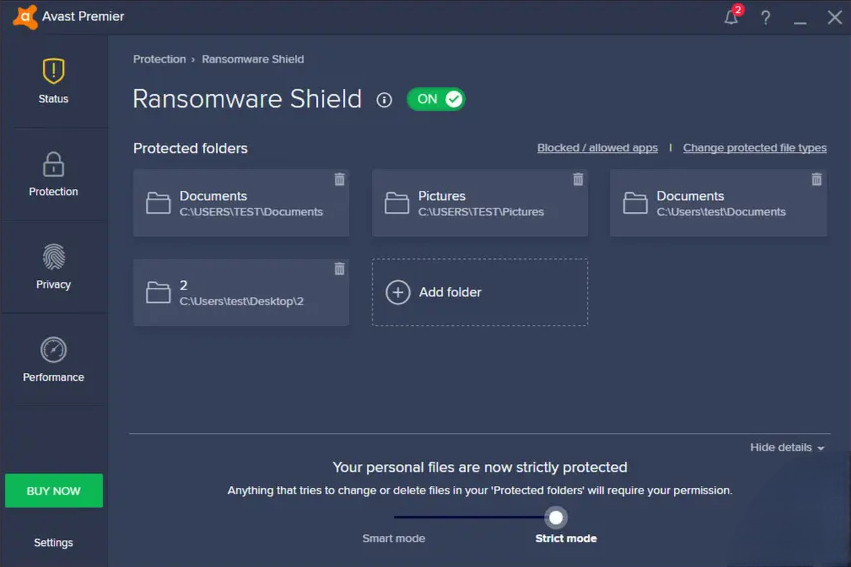Open the notifications bell
Screen dimensions: 851x567
pos(731,17)
